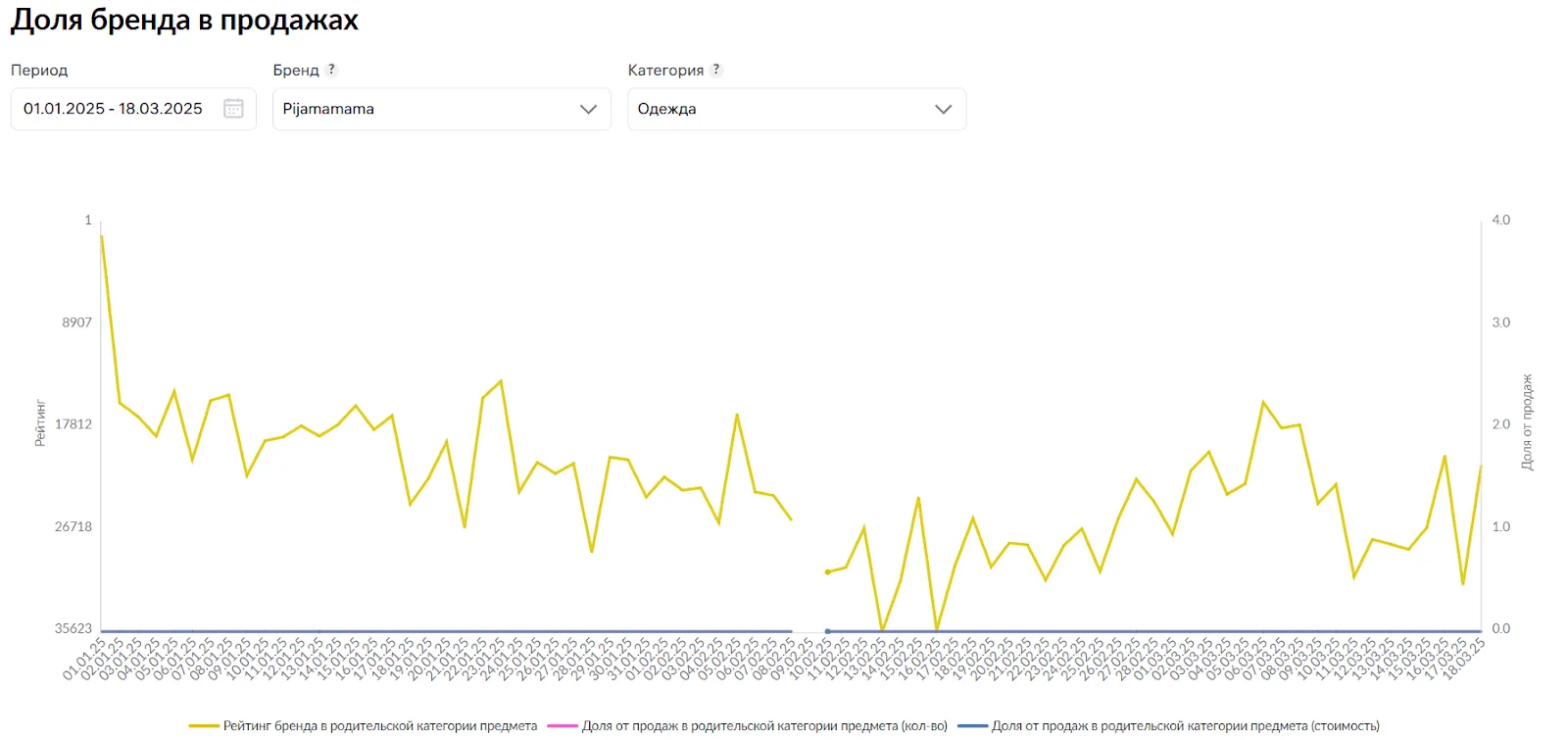Expand the Категория dropdown showing Одежда

[x=796, y=109]
